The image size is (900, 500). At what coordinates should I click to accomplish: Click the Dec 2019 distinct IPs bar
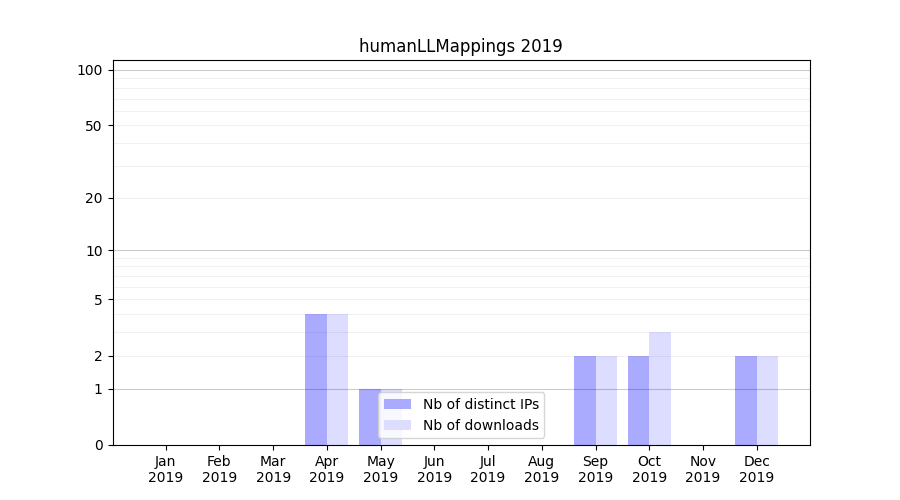click(x=746, y=400)
